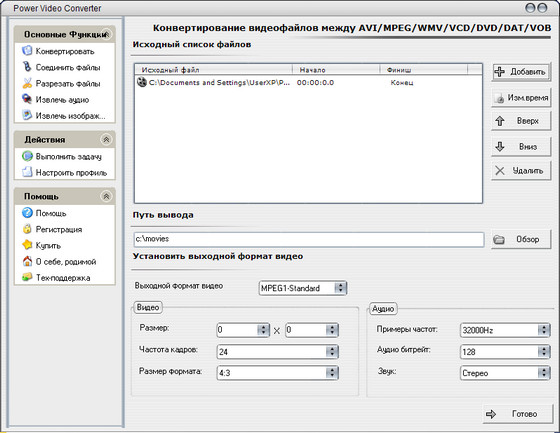Viewport: 560px width, 433px height.
Task: Open the 4:3 aspect ratio dropdown
Action: (277, 373)
